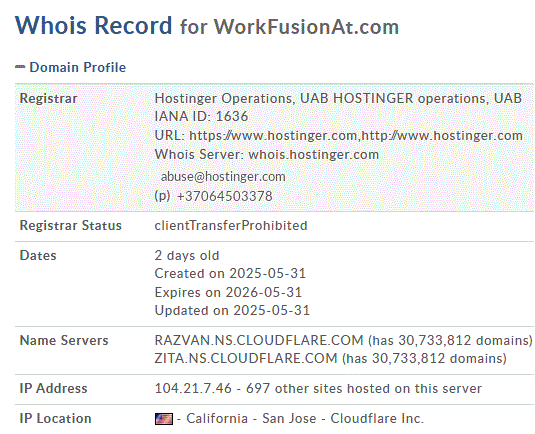The width and height of the screenshot is (535, 434).
Task: Click 'Created on 2025-05-31'
Action: pos(230,273)
